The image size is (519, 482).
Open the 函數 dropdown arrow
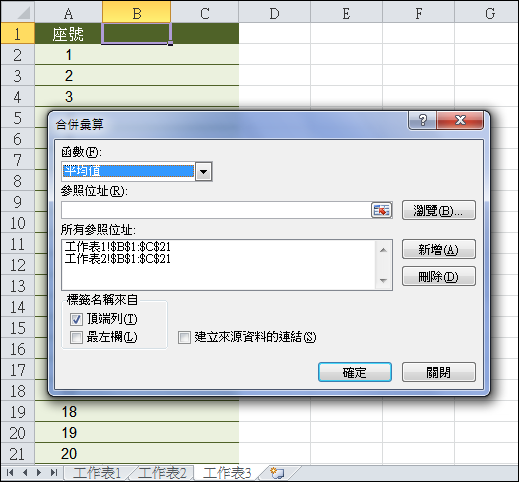[203, 172]
